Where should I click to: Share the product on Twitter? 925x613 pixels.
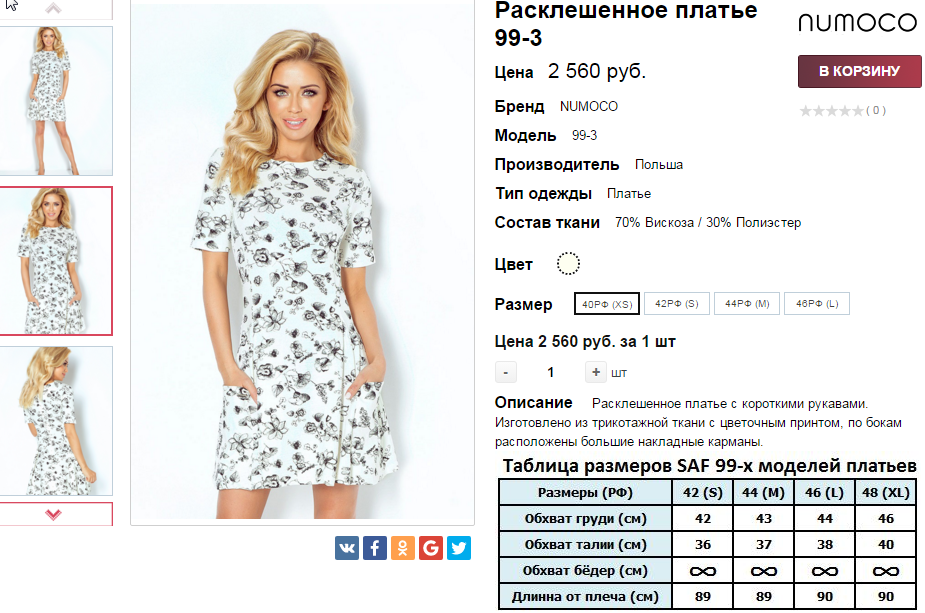tap(459, 548)
